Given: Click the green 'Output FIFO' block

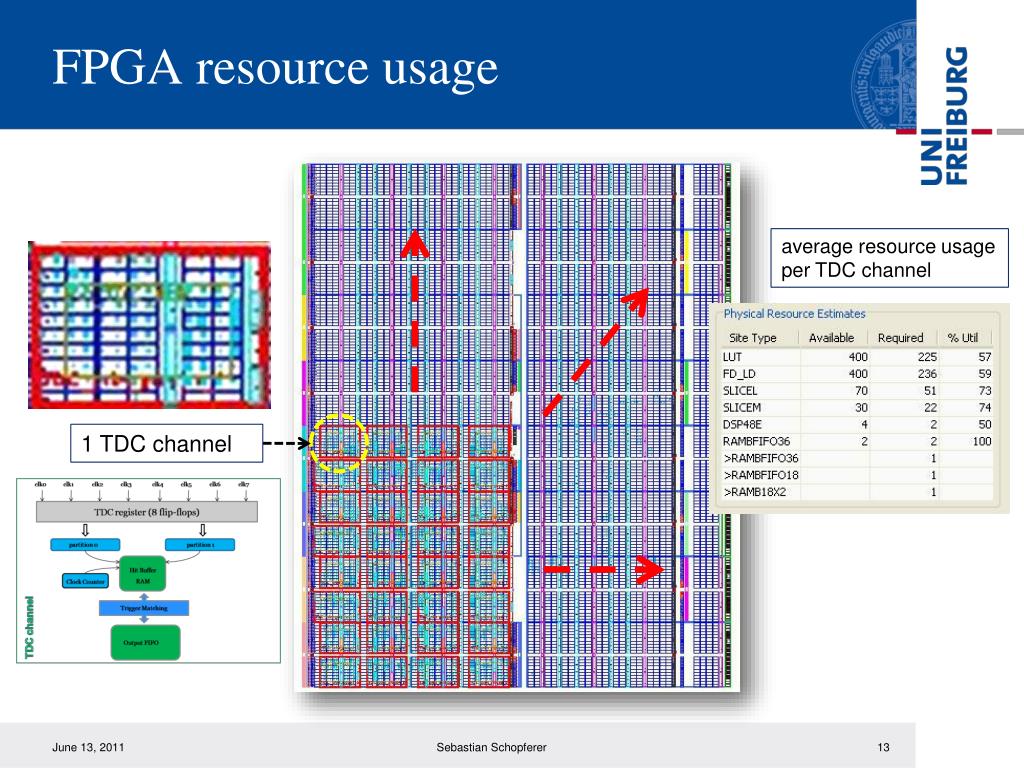Looking at the screenshot, I should click(x=145, y=643).
